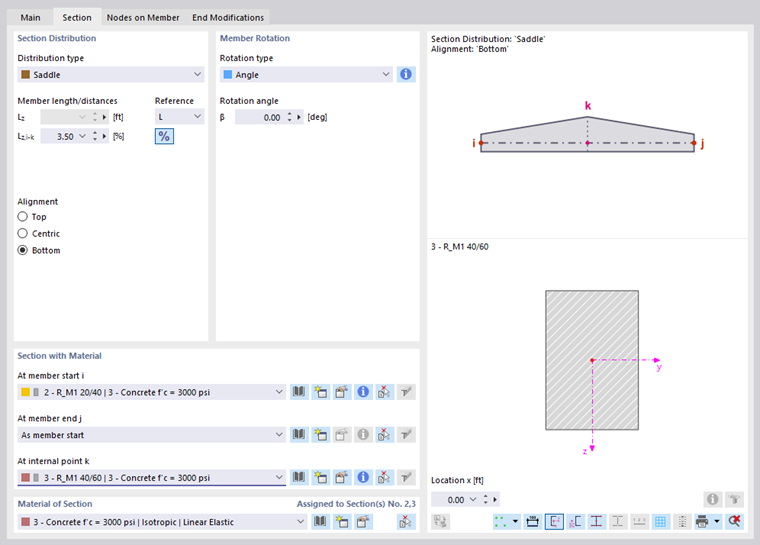Open At member start i section dropdown
Viewport: 760px width, 545px height.
click(x=151, y=392)
